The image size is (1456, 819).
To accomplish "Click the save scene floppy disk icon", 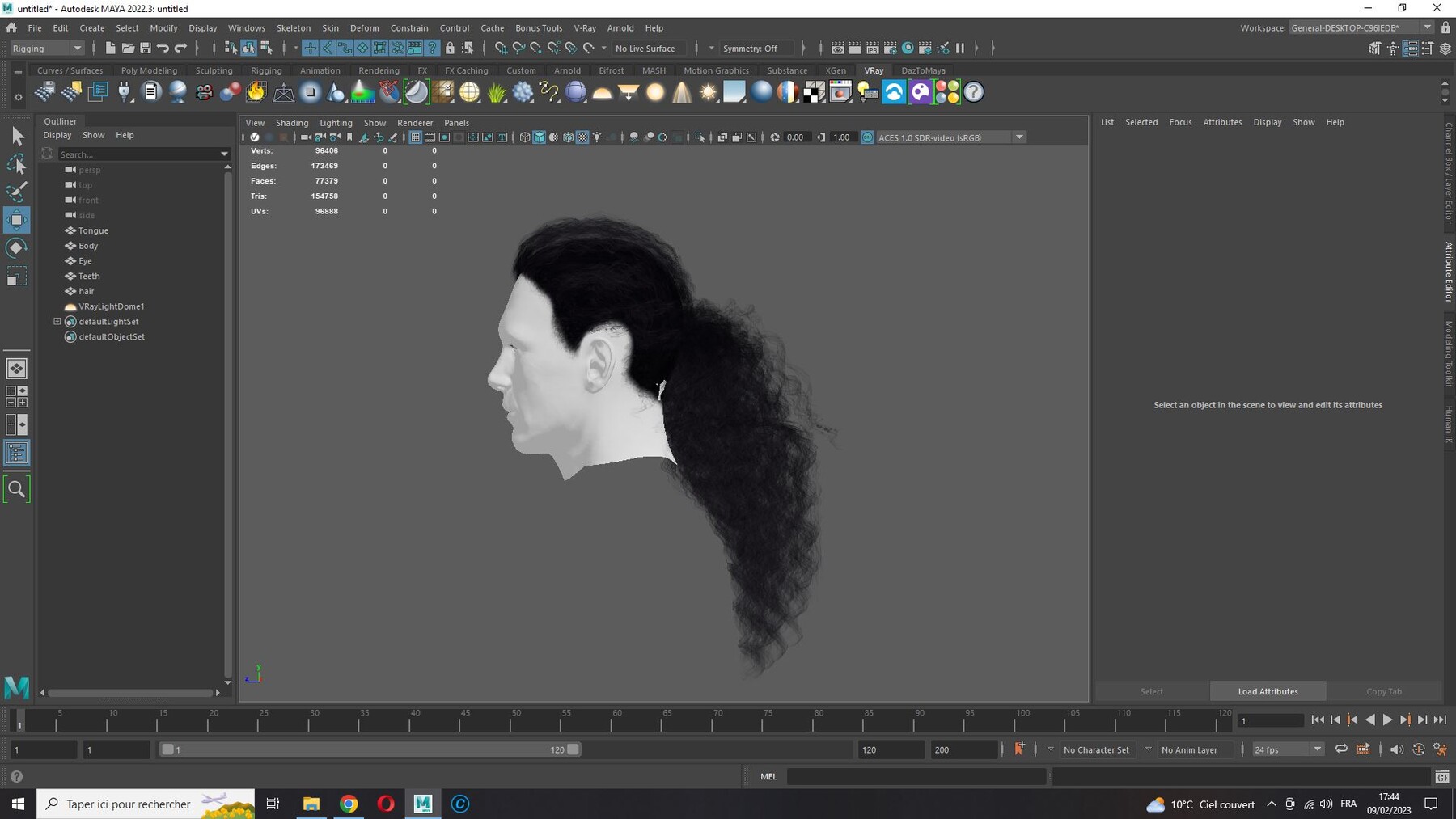I will (x=146, y=49).
